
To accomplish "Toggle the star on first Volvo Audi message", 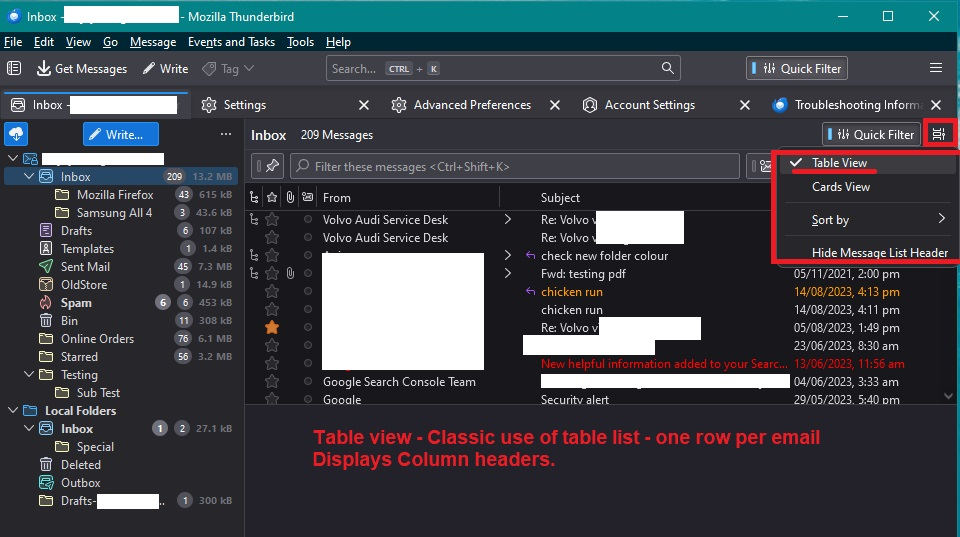I will (x=272, y=220).
